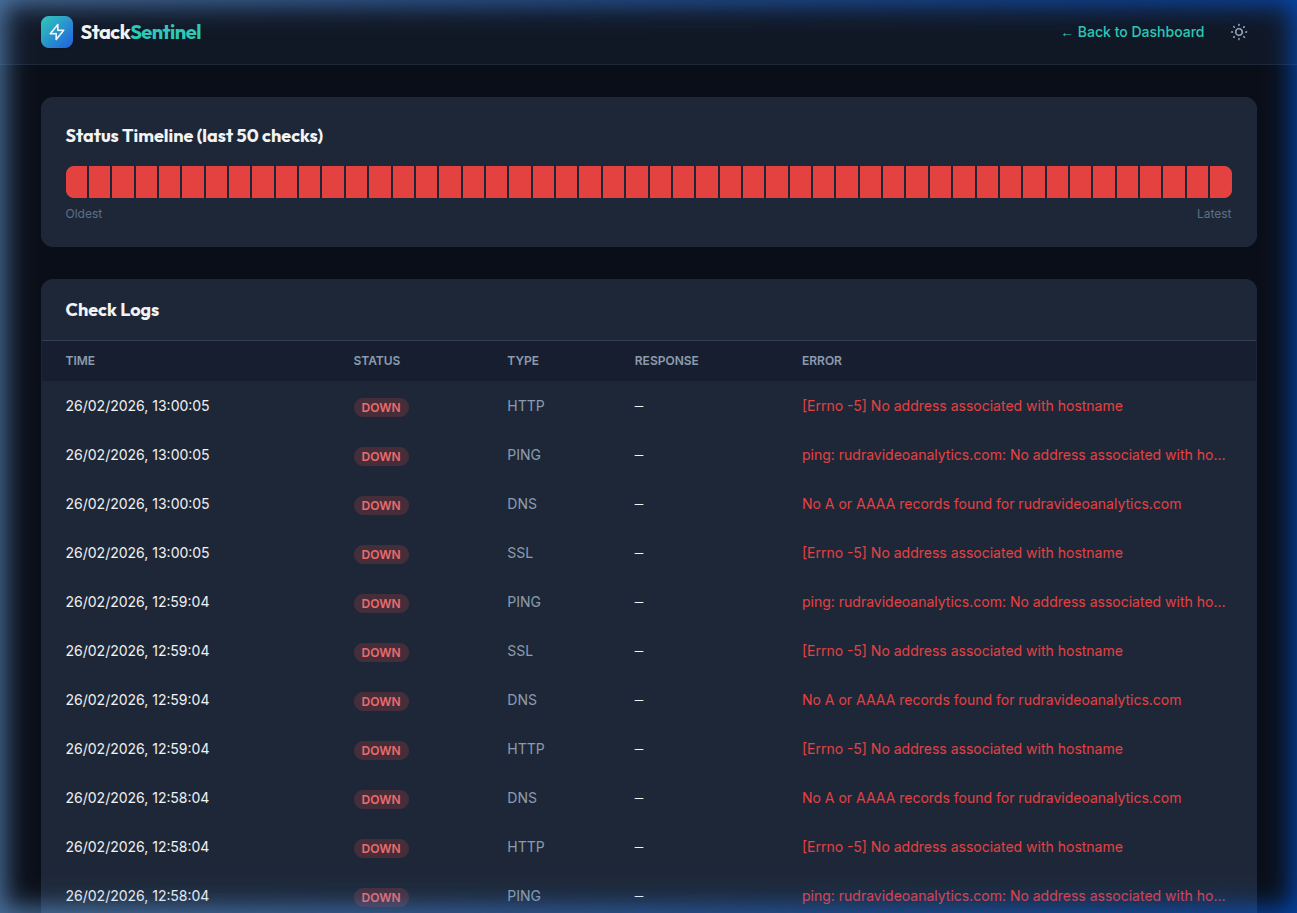
Task: Click the STATUS column header
Action: pyautogui.click(x=377, y=361)
